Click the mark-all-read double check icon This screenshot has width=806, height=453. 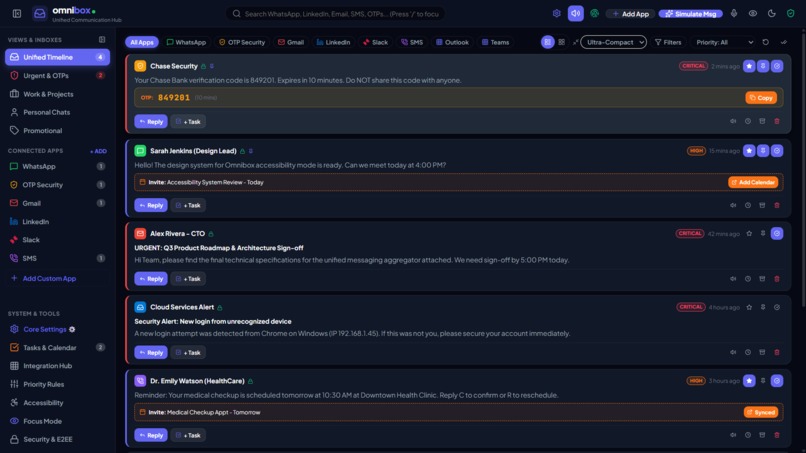784,42
